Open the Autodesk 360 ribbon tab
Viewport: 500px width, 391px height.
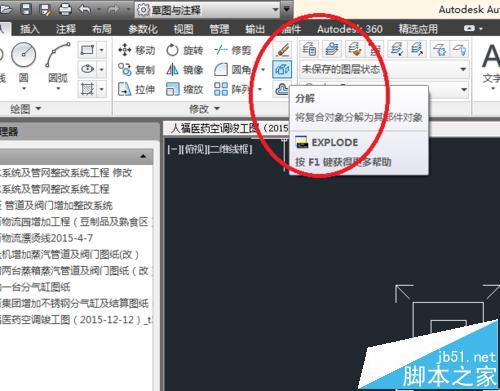pos(350,29)
